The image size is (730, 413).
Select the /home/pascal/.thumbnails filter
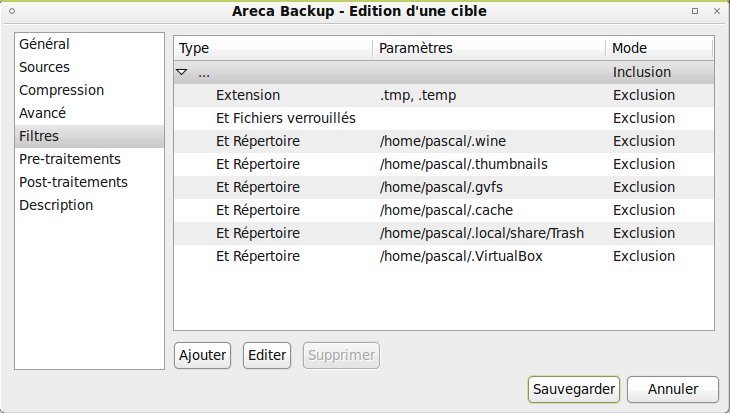444,164
